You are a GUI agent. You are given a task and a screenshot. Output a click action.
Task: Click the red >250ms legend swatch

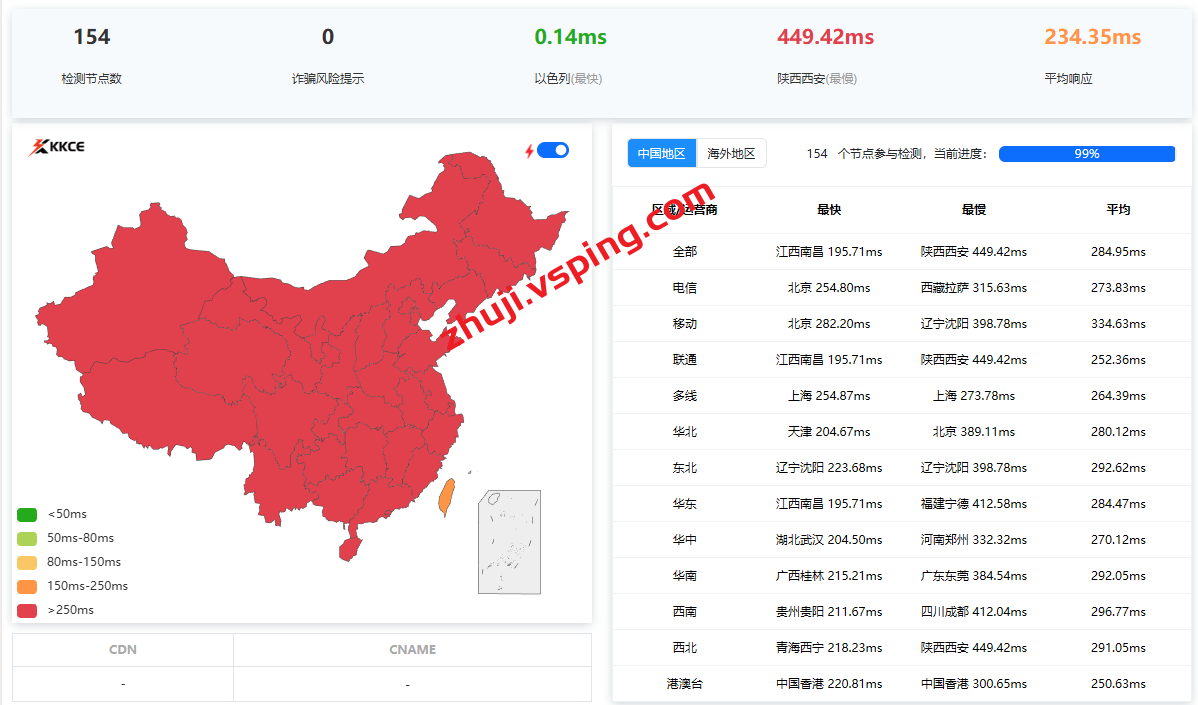[x=27, y=611]
